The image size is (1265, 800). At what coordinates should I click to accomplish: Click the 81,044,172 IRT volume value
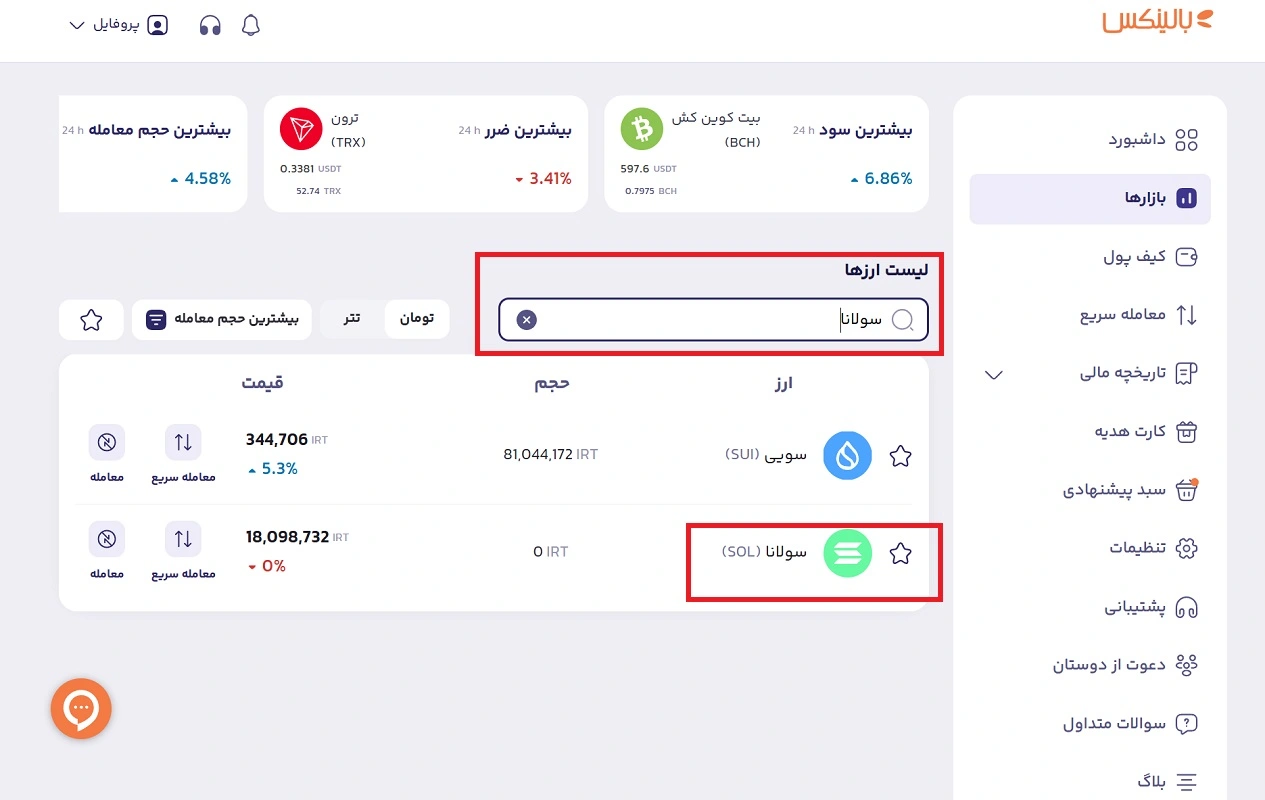point(550,455)
